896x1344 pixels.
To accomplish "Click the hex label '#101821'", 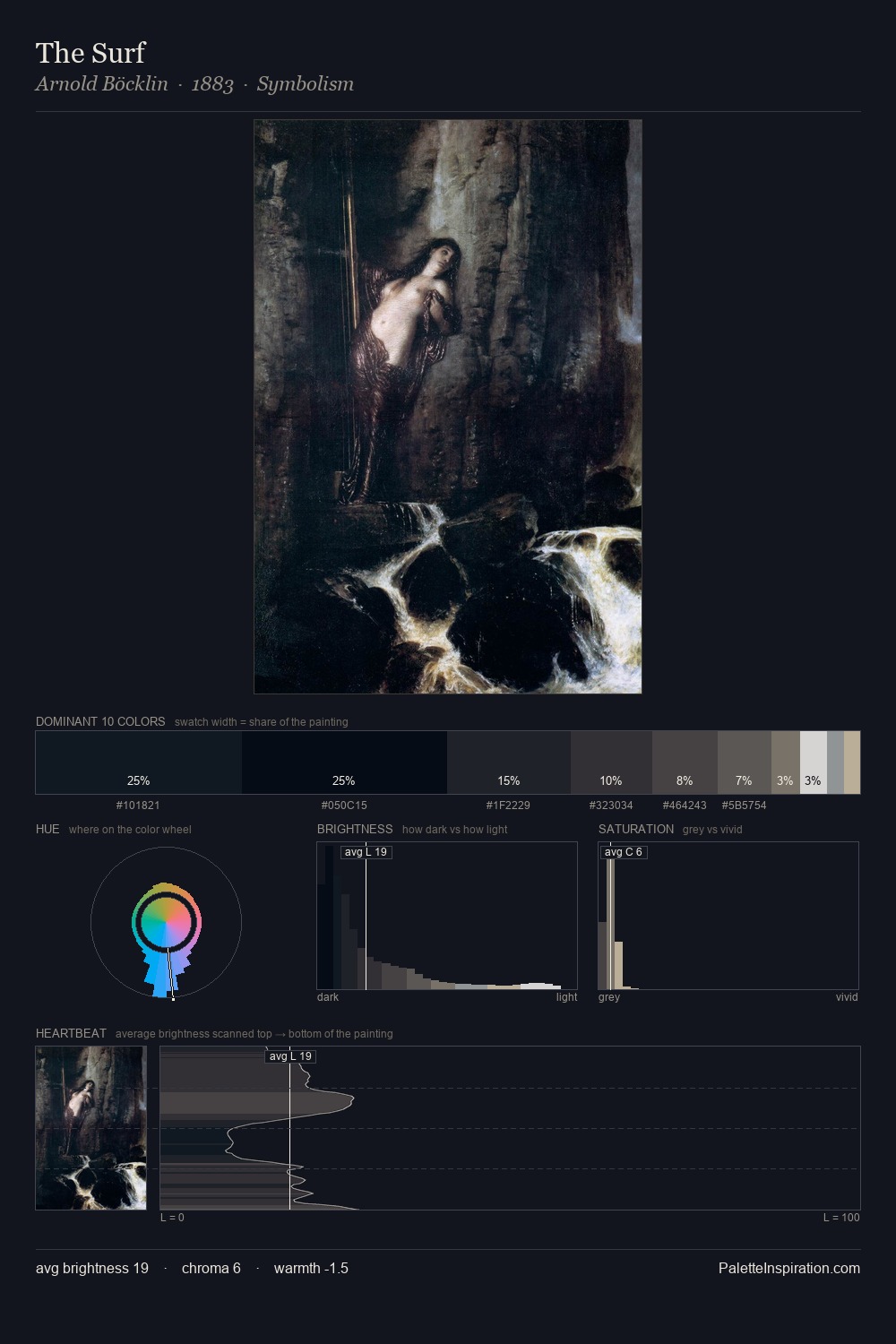I will click(x=138, y=806).
